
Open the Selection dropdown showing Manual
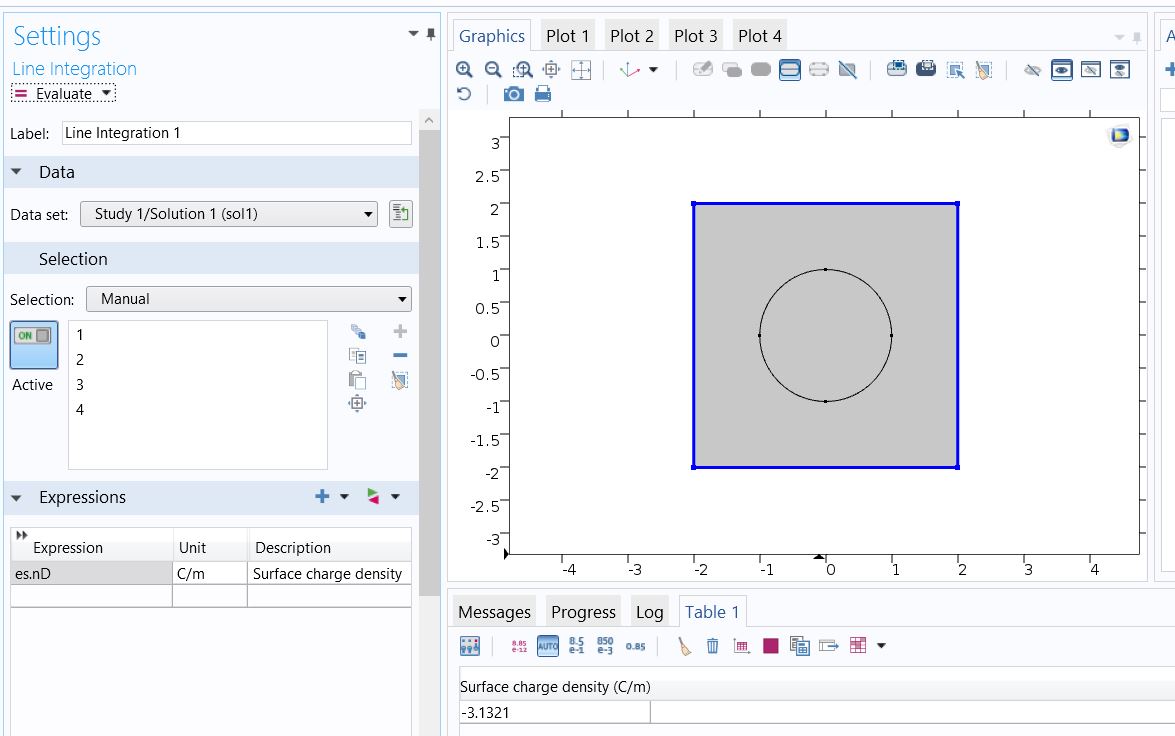[x=248, y=299]
